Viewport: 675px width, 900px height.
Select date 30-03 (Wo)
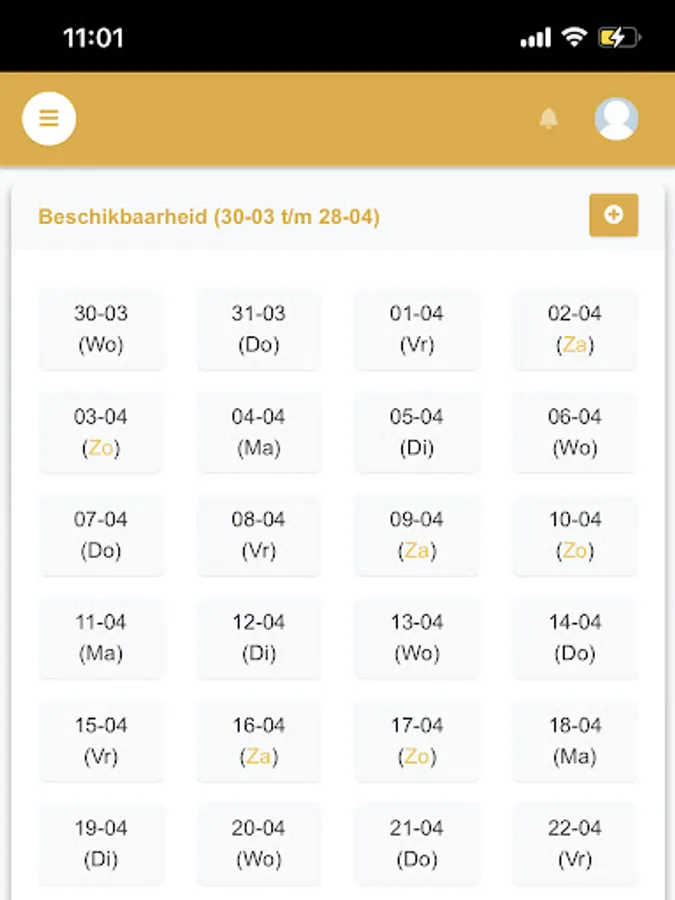pyautogui.click(x=101, y=329)
